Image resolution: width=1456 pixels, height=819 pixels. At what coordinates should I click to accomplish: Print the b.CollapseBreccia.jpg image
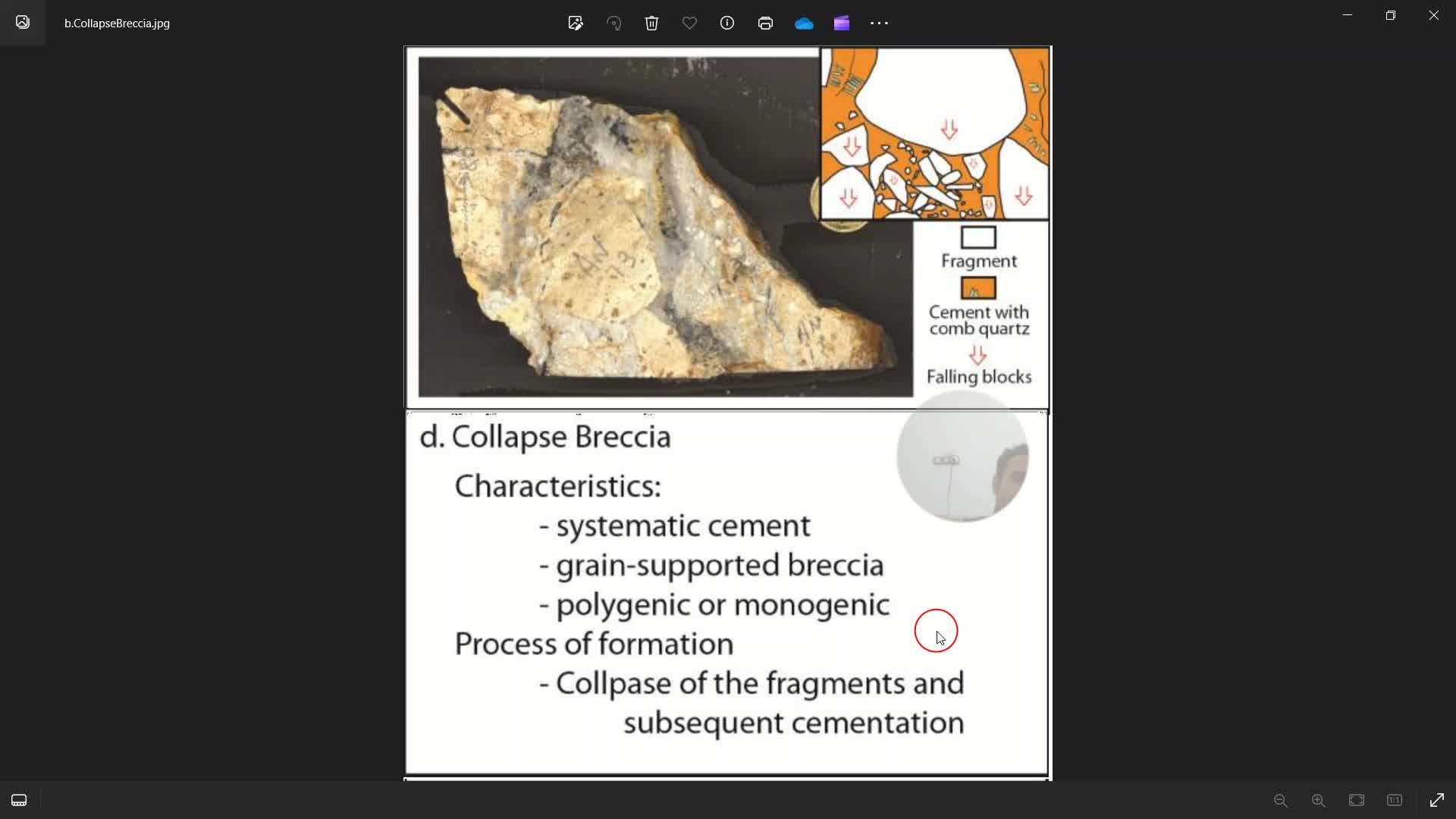pyautogui.click(x=765, y=23)
